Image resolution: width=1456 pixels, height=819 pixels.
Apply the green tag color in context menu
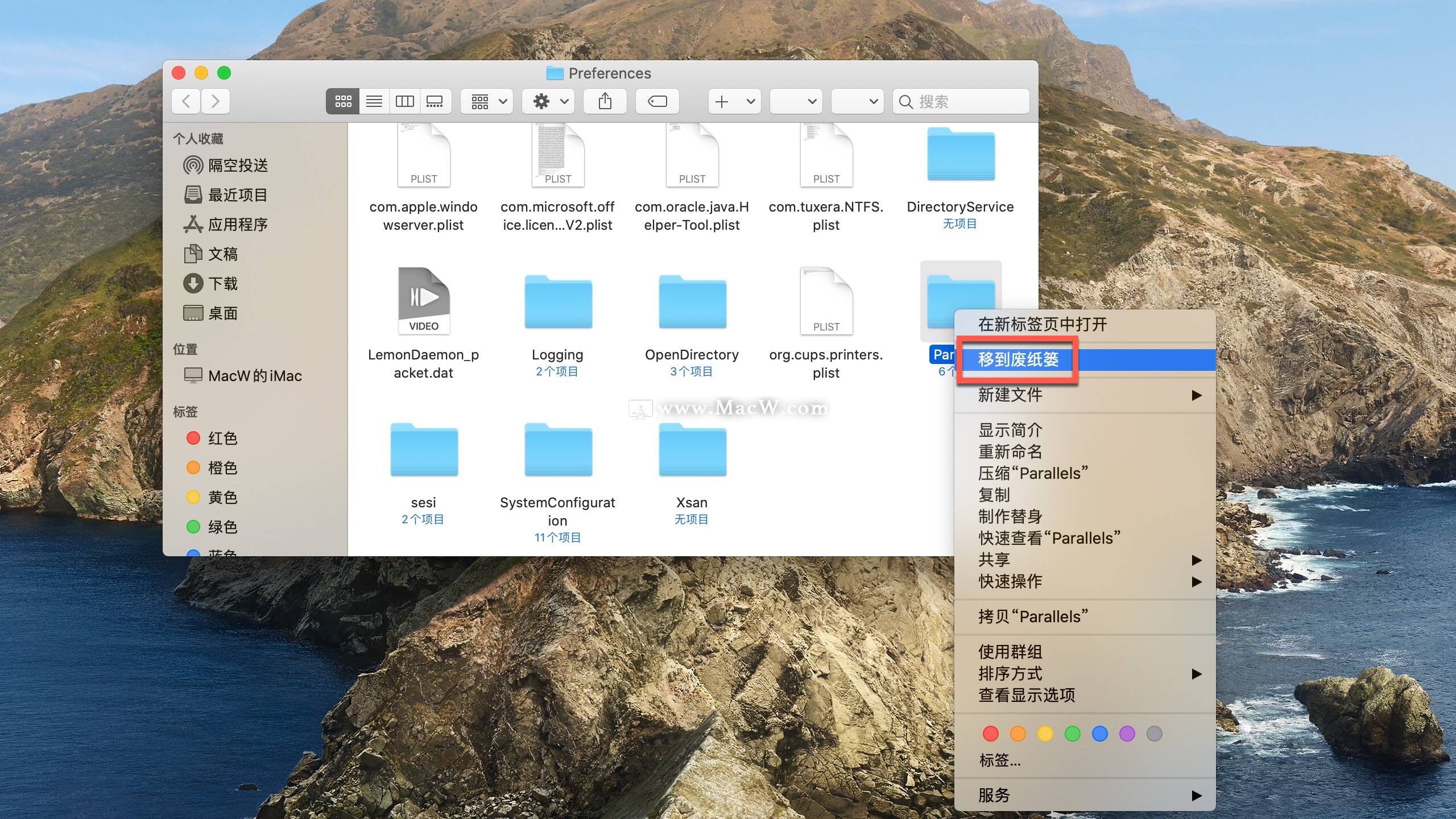click(1072, 734)
